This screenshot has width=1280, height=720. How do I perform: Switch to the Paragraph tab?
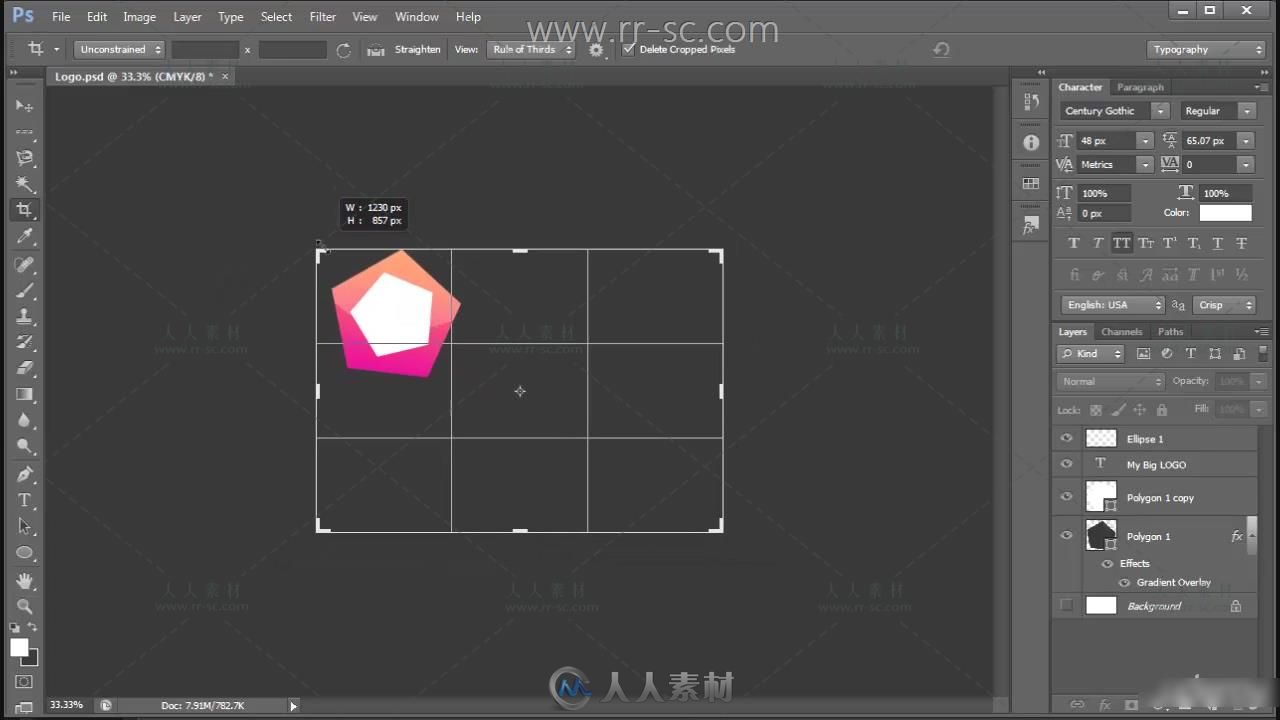click(1140, 87)
